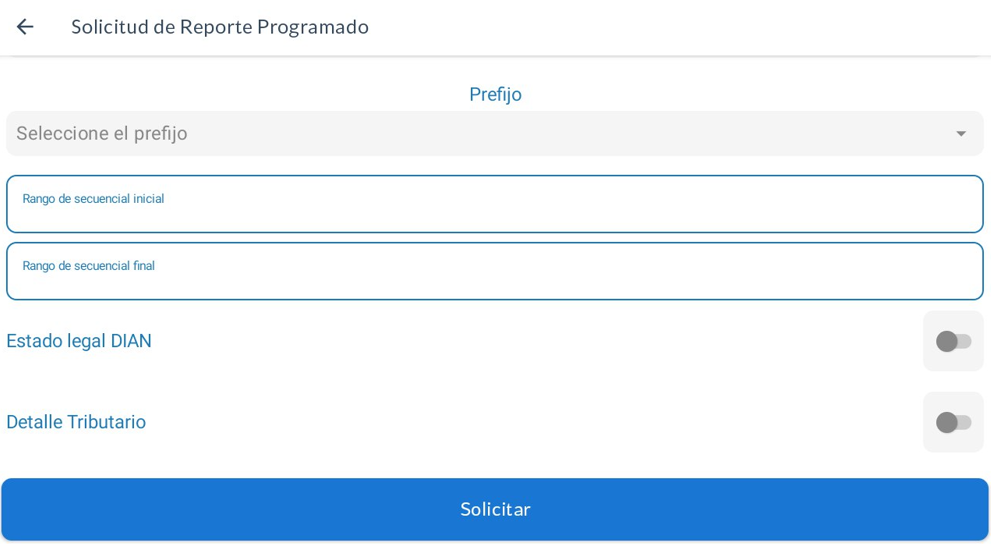The height and width of the screenshot is (544, 991).
Task: Click the 'Solicitud de Reporte Programado' title
Action: coord(220,27)
